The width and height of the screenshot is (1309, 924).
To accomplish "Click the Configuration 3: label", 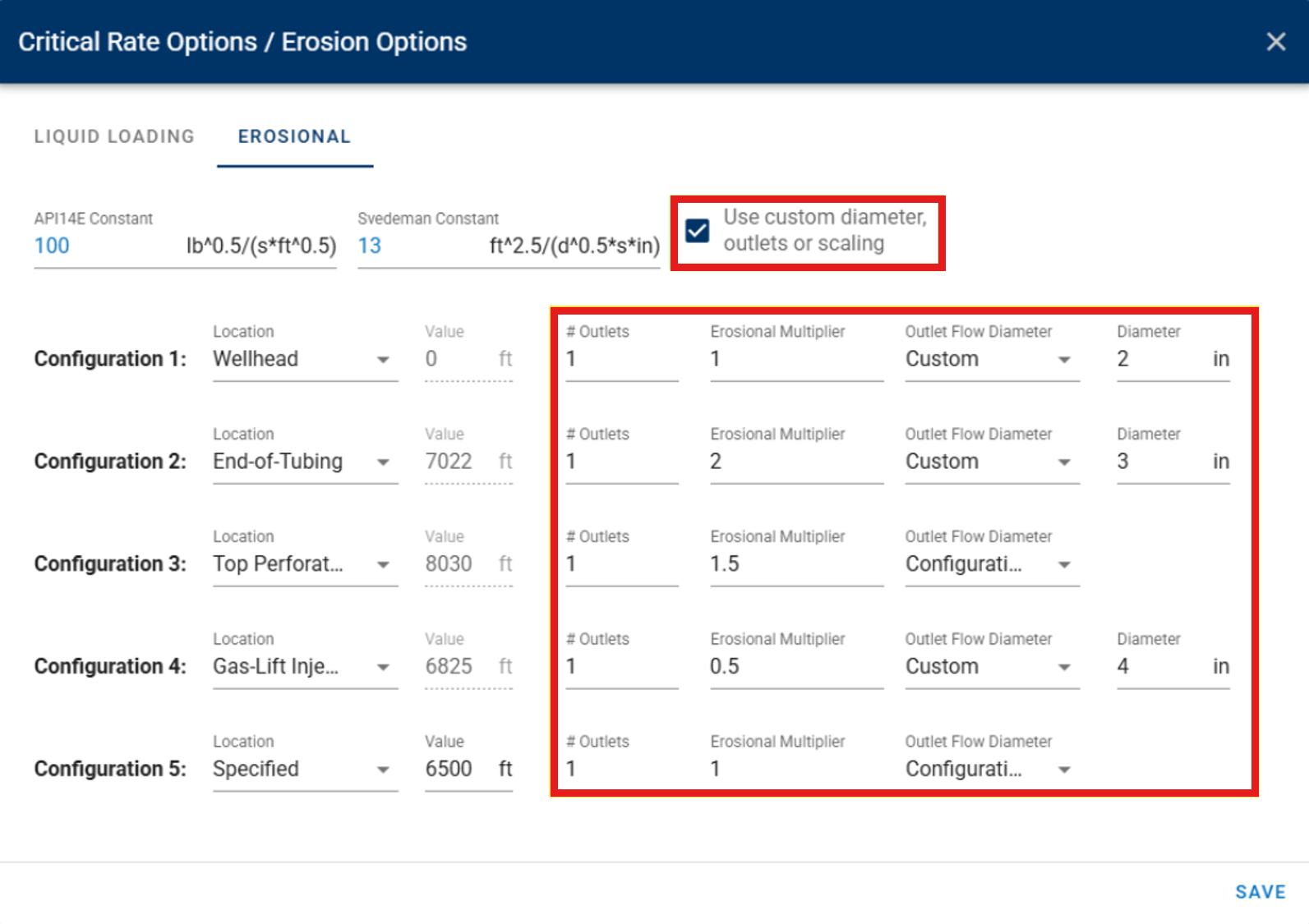I will [x=110, y=564].
